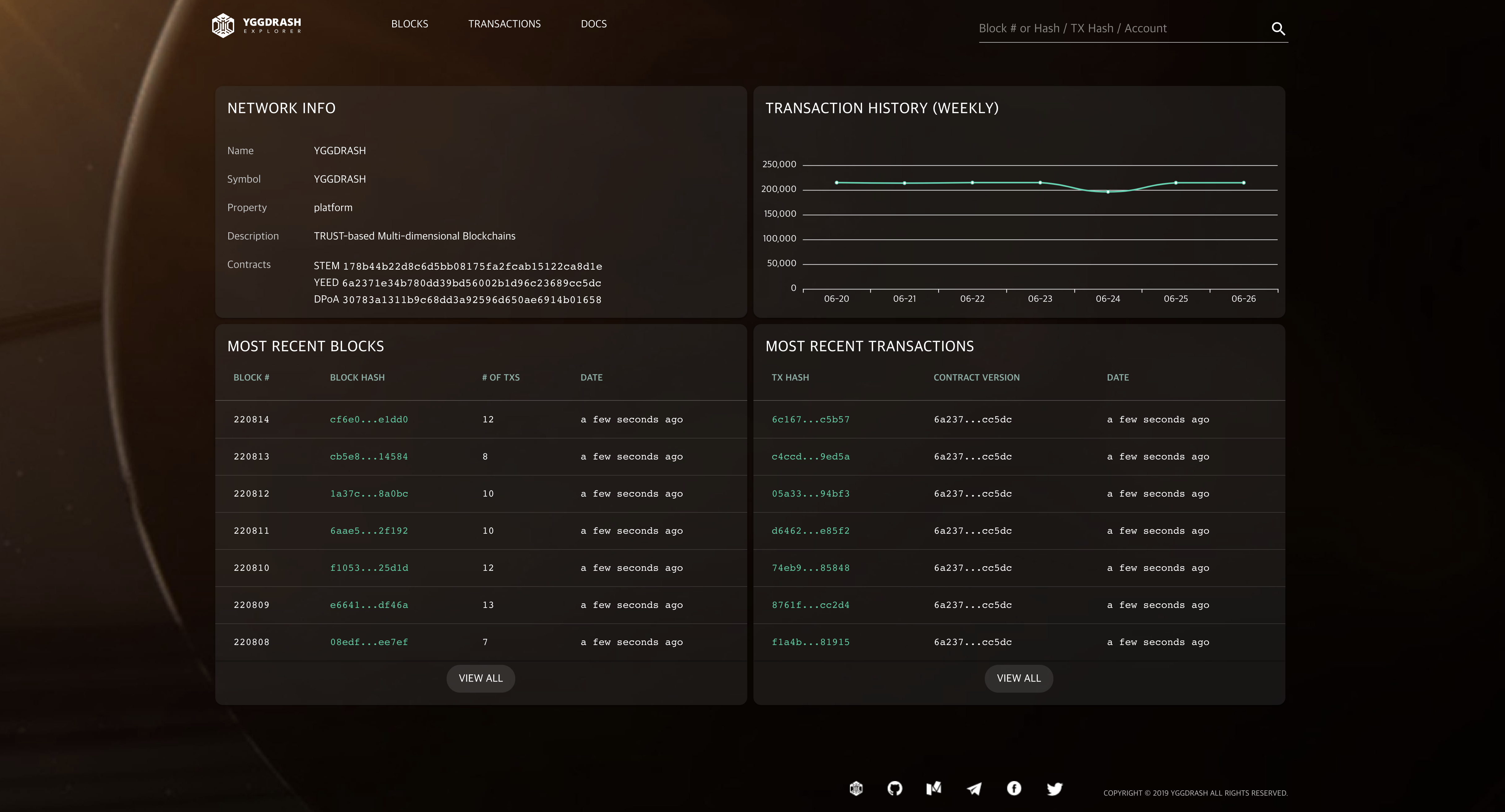This screenshot has width=1505, height=812.
Task: Open the Telegram footer icon
Action: click(974, 788)
